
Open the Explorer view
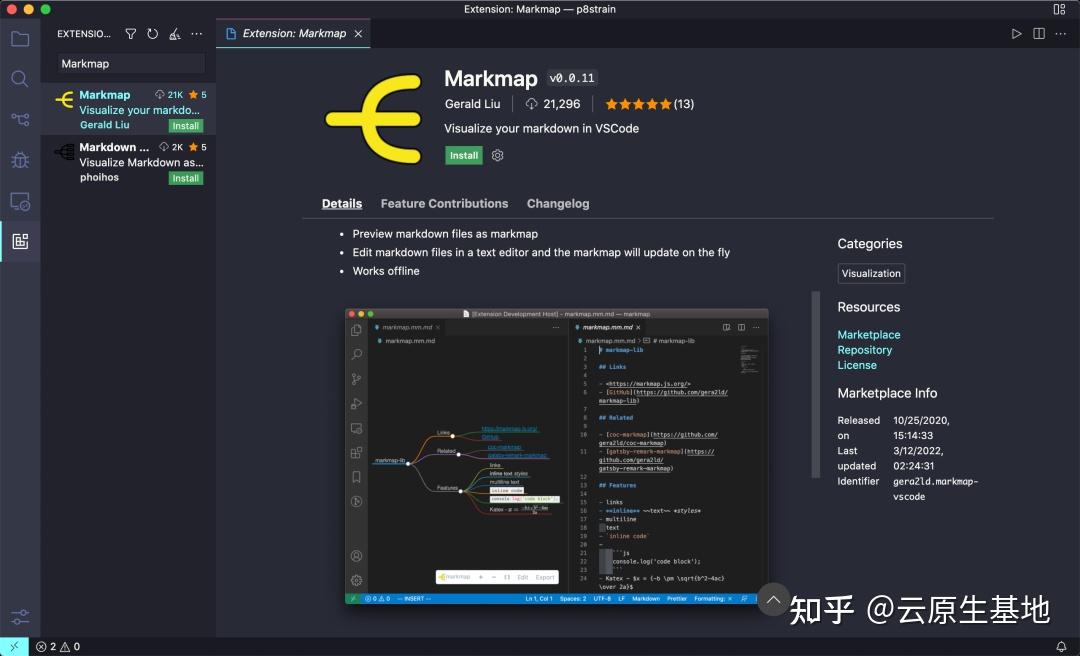tap(20, 39)
